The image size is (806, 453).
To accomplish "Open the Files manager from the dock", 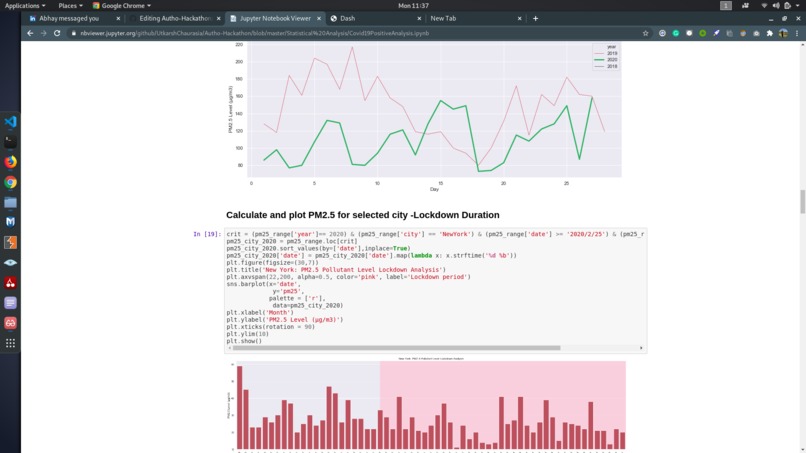I will coord(10,202).
